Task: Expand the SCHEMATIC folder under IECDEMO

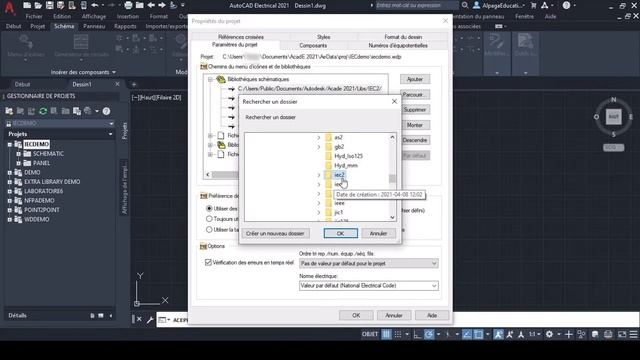Action: [x=18, y=154]
